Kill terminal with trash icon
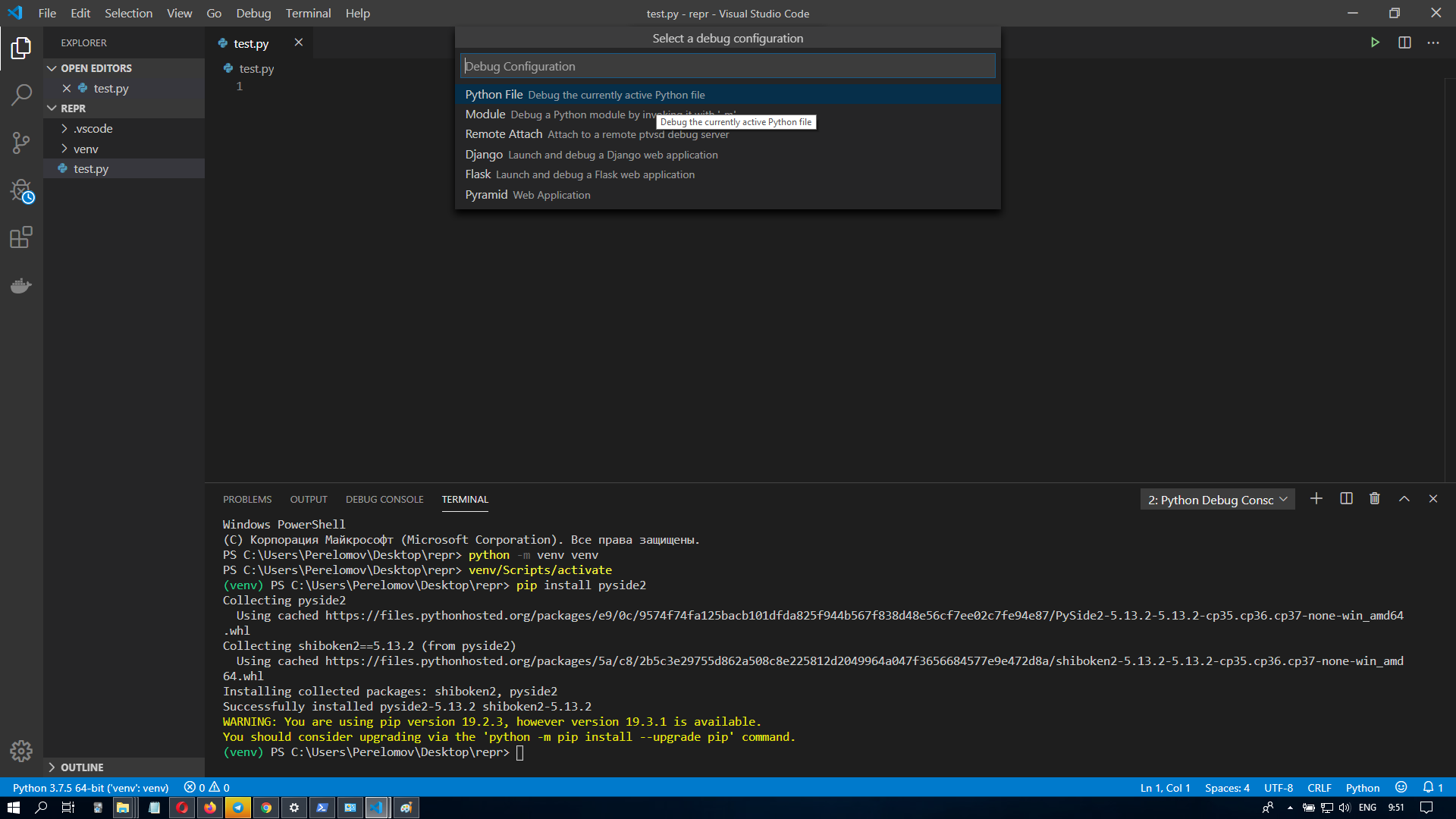Image resolution: width=1456 pixels, height=819 pixels. pos(1375,499)
